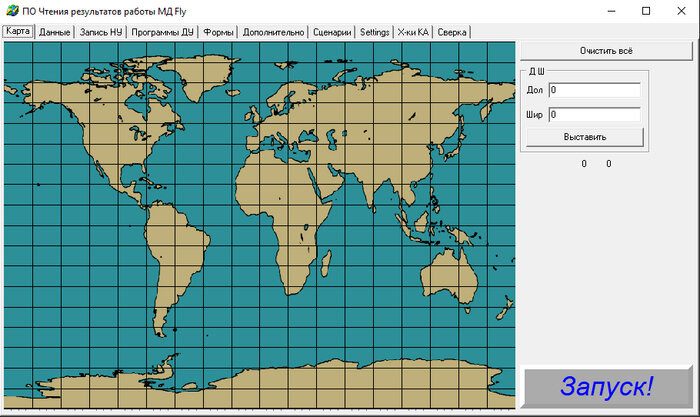Maximize the application window
The image size is (700, 417).
coord(646,11)
